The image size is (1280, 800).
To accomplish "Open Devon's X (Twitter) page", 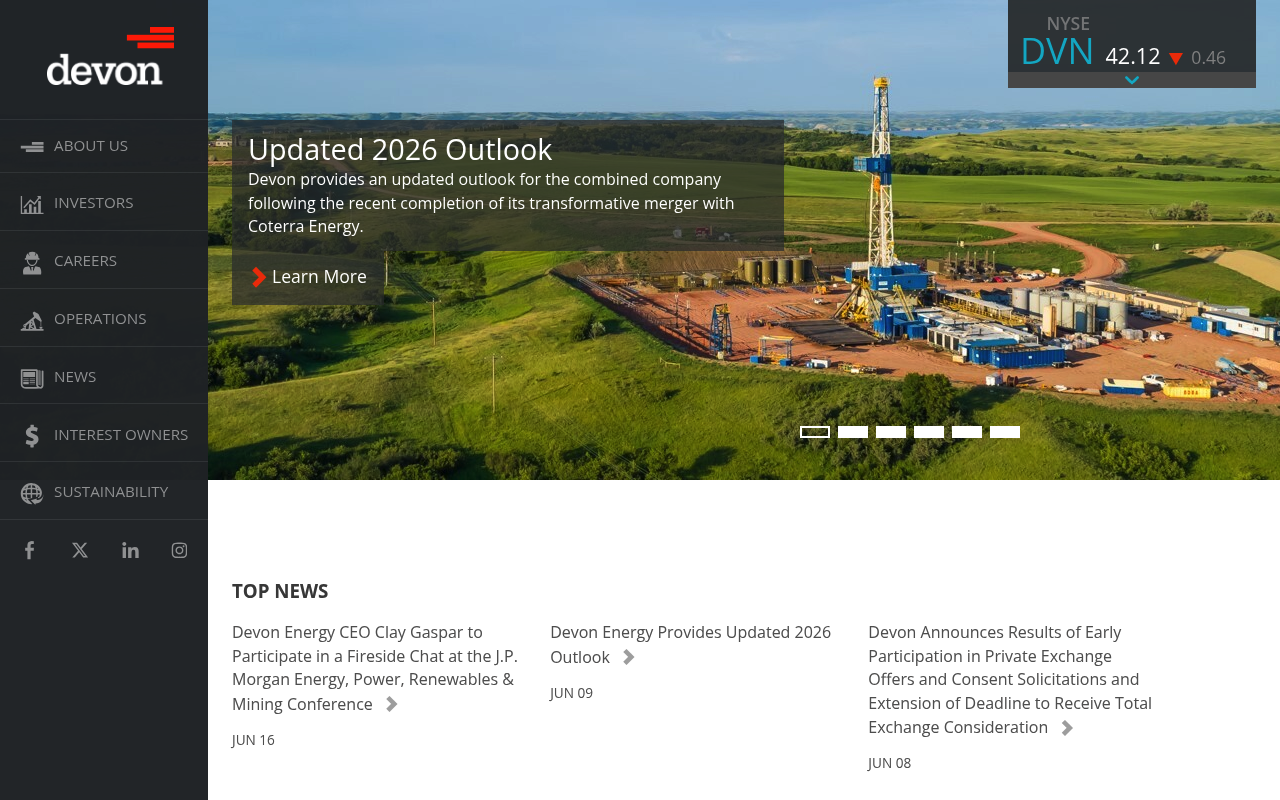I will (x=80, y=550).
